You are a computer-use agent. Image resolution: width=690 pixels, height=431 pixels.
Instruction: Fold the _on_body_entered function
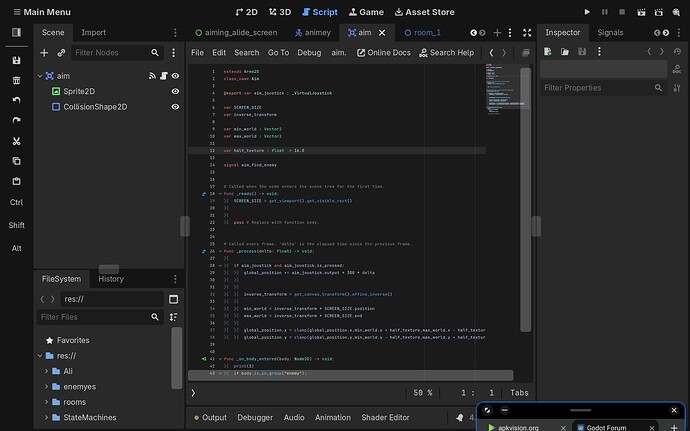point(220,359)
